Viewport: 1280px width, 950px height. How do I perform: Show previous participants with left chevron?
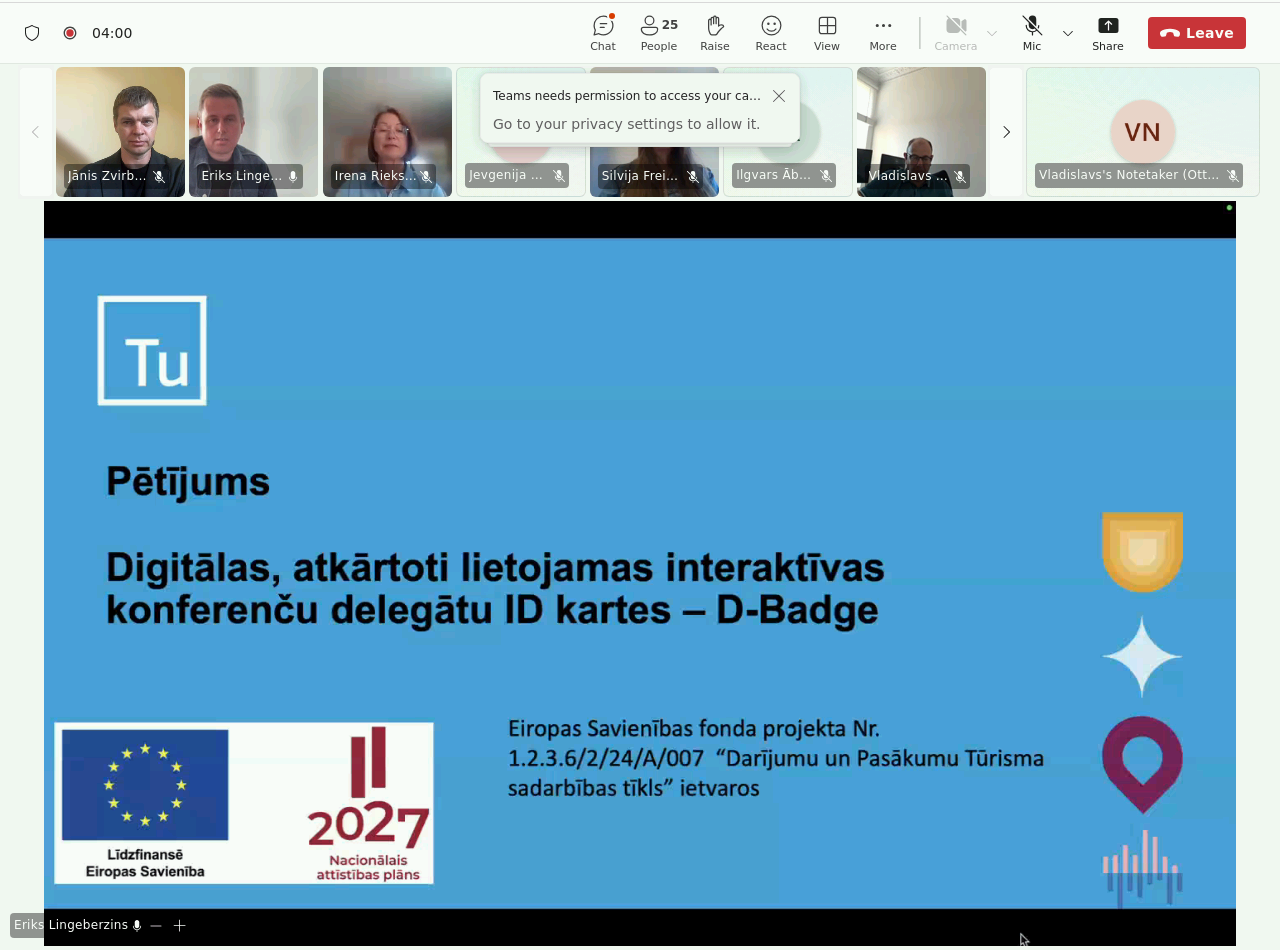click(x=35, y=132)
